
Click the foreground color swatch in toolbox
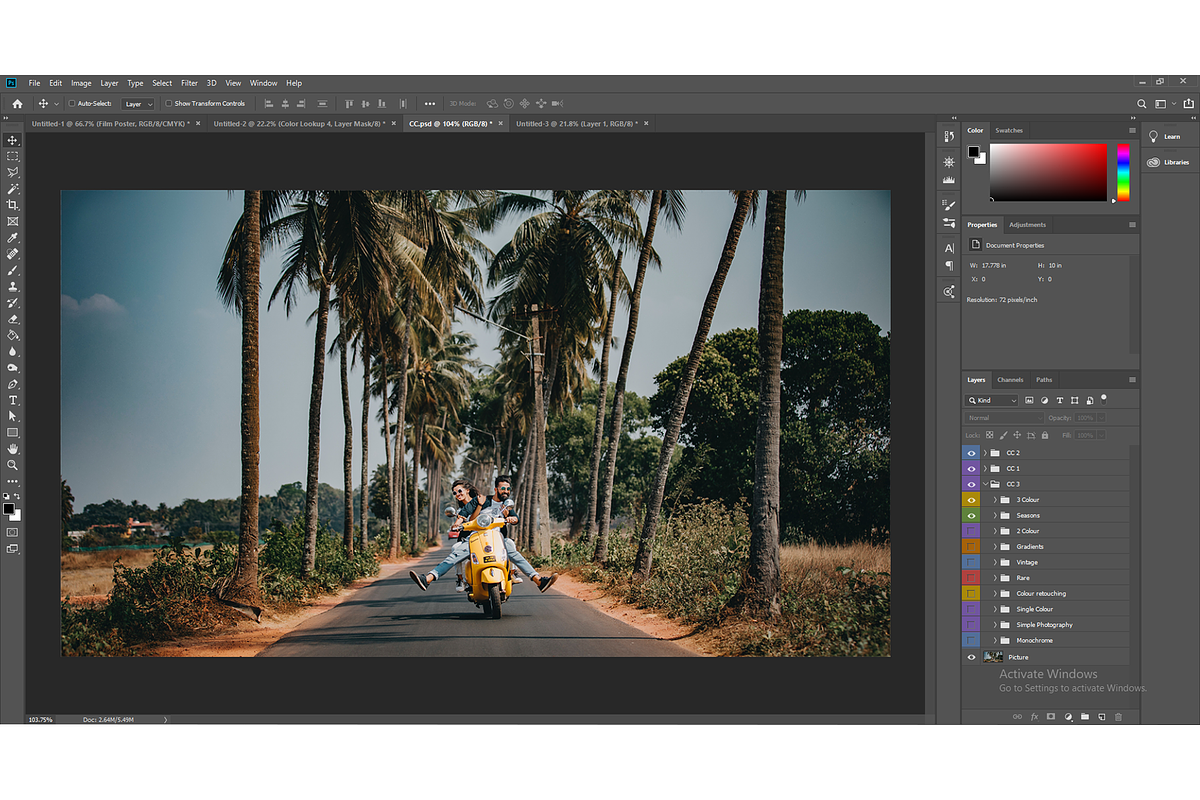coord(9,509)
